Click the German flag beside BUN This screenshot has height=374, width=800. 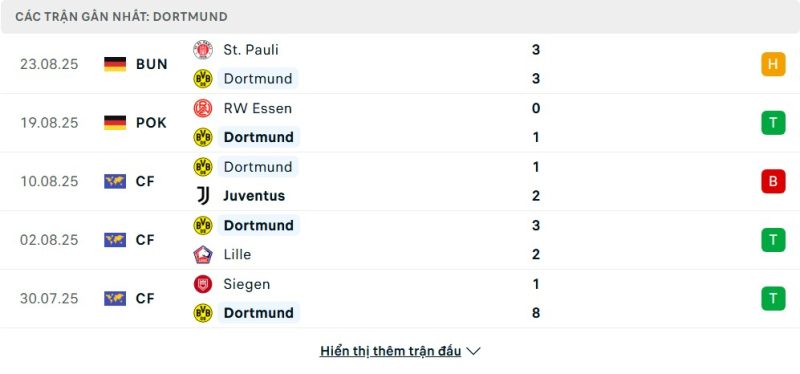(x=115, y=64)
